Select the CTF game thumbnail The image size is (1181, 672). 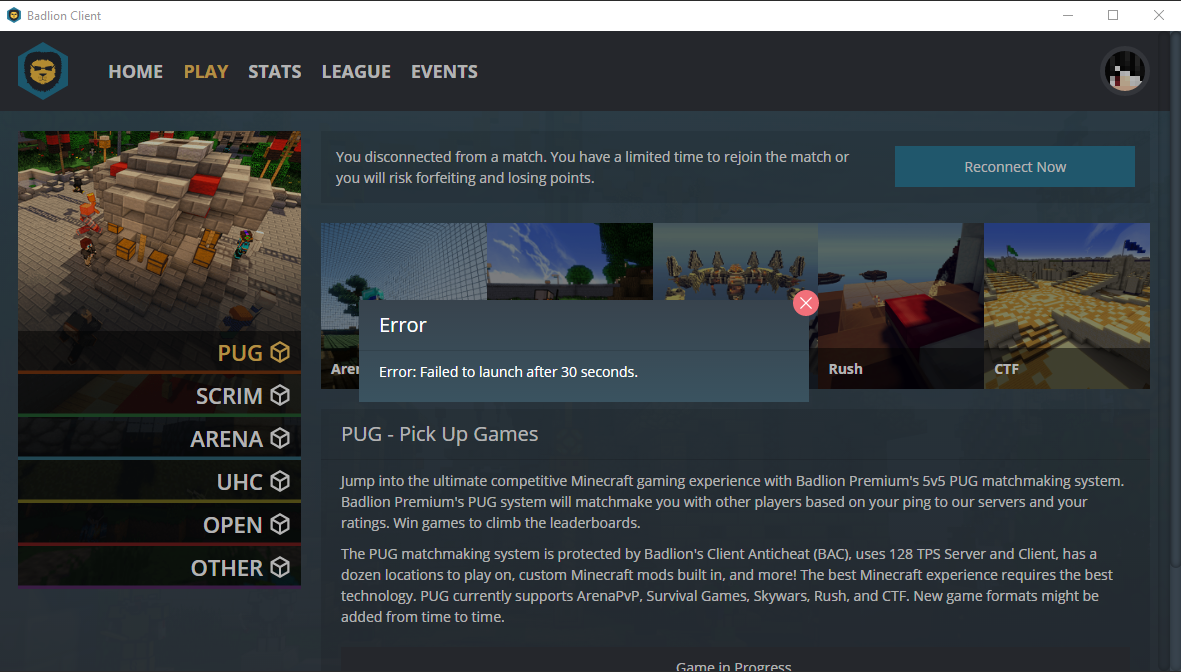pos(1067,306)
